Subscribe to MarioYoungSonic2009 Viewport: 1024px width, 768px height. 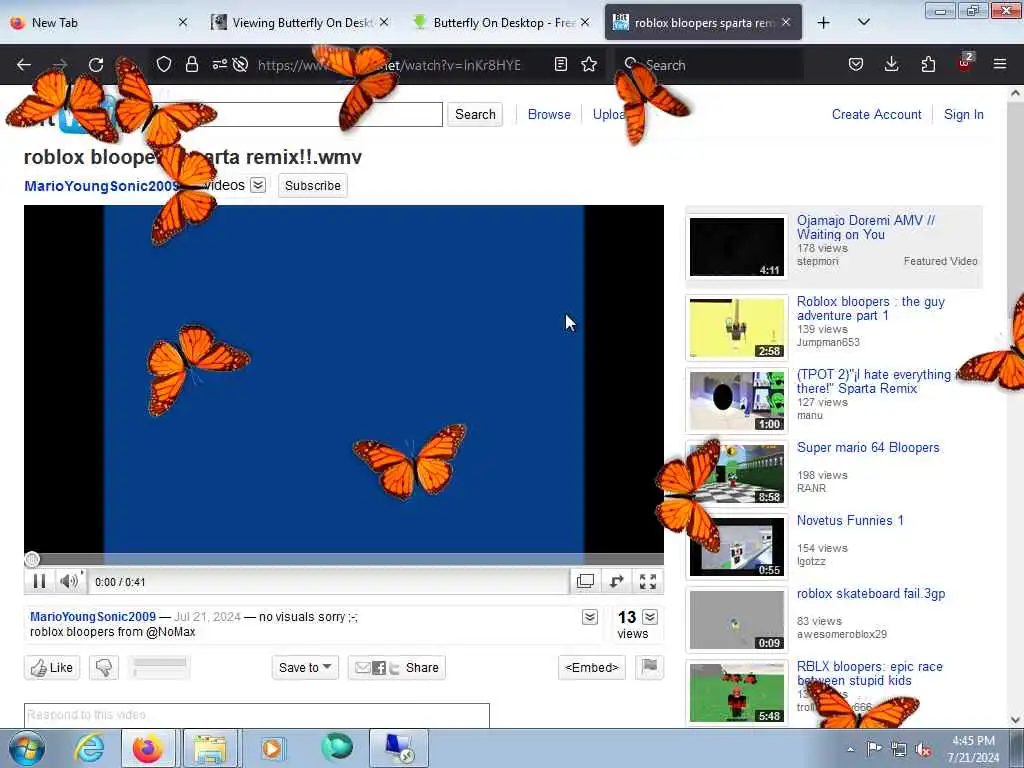[x=313, y=185]
